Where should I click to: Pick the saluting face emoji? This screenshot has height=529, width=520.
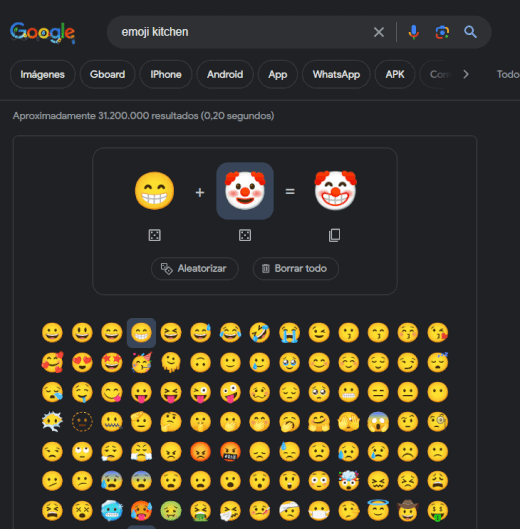click(x=141, y=422)
